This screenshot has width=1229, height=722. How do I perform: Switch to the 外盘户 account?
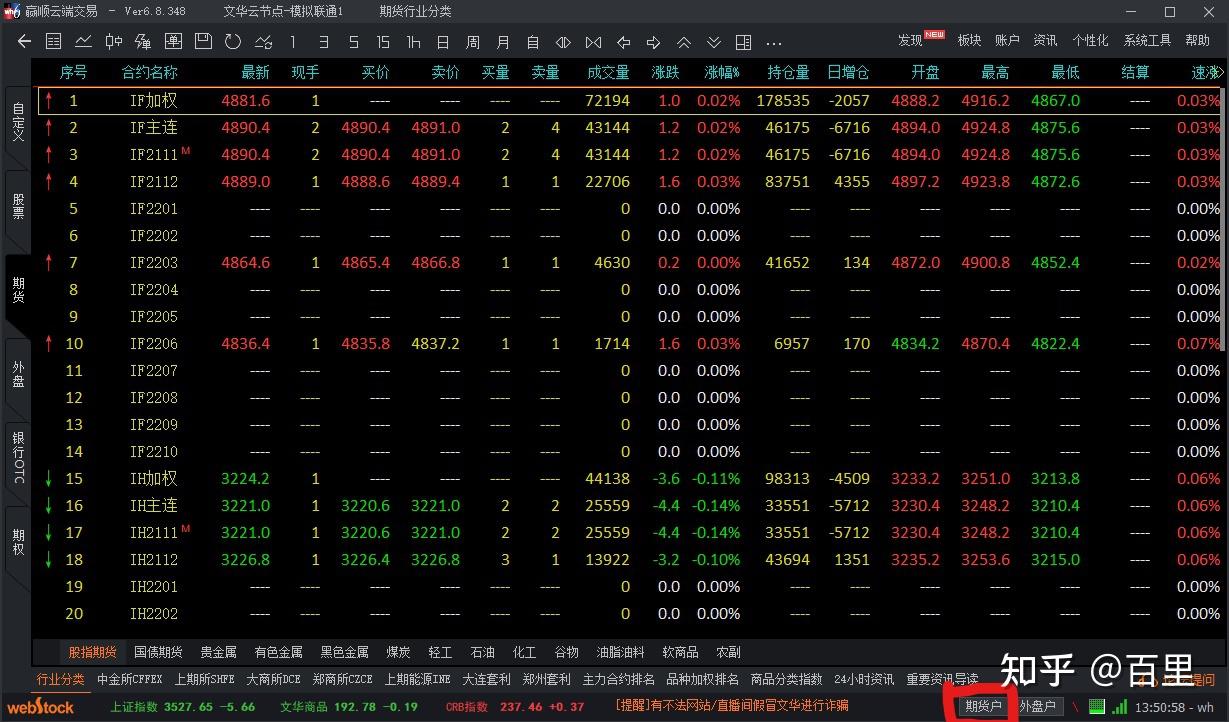click(x=1040, y=706)
